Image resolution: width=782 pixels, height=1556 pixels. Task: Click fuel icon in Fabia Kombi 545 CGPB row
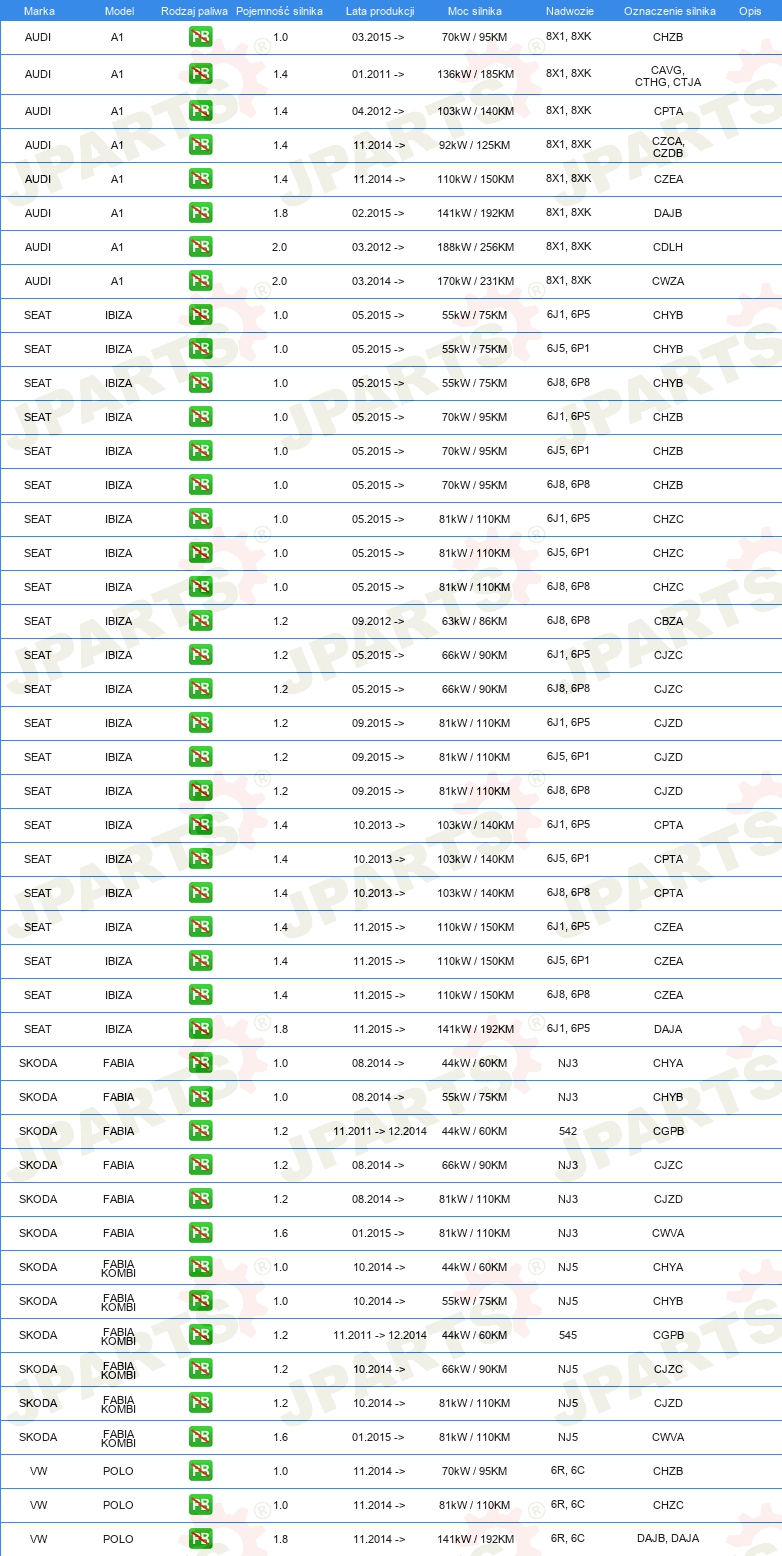(200, 1335)
